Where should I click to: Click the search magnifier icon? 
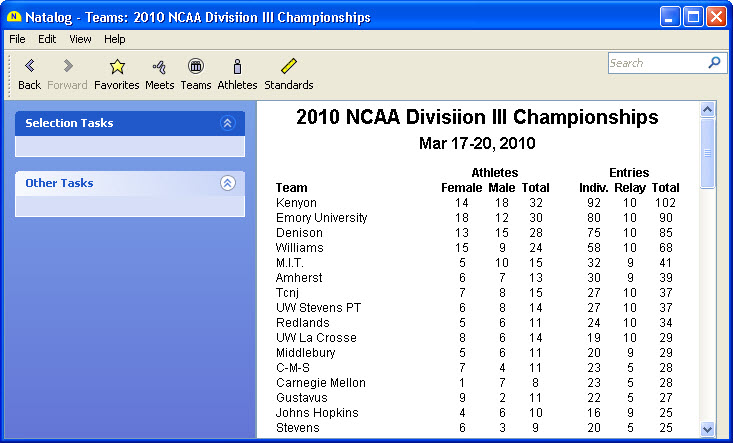tap(714, 63)
